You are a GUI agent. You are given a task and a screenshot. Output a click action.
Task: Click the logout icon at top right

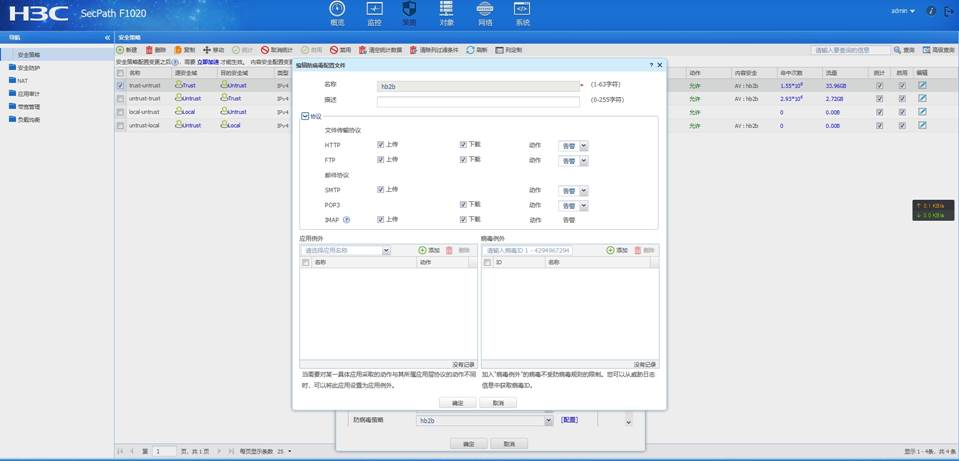point(949,11)
